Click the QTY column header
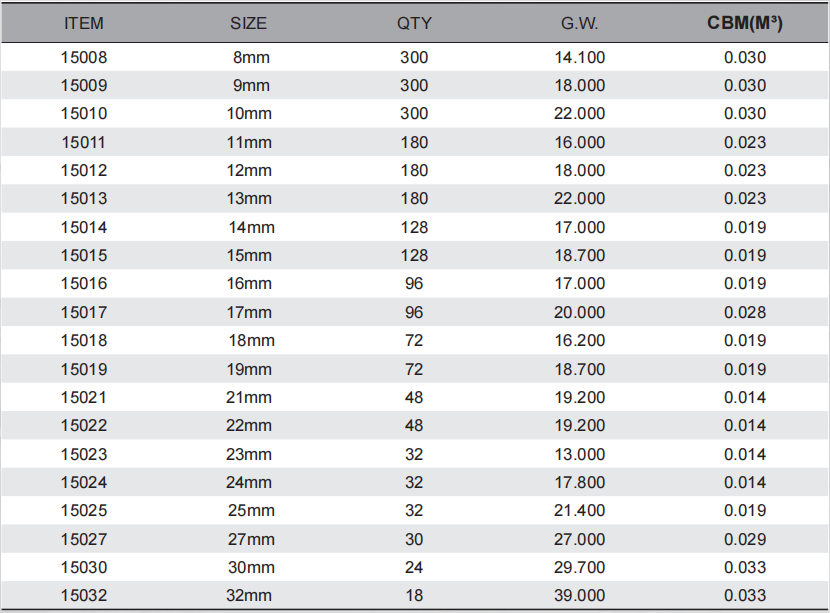 [x=414, y=23]
